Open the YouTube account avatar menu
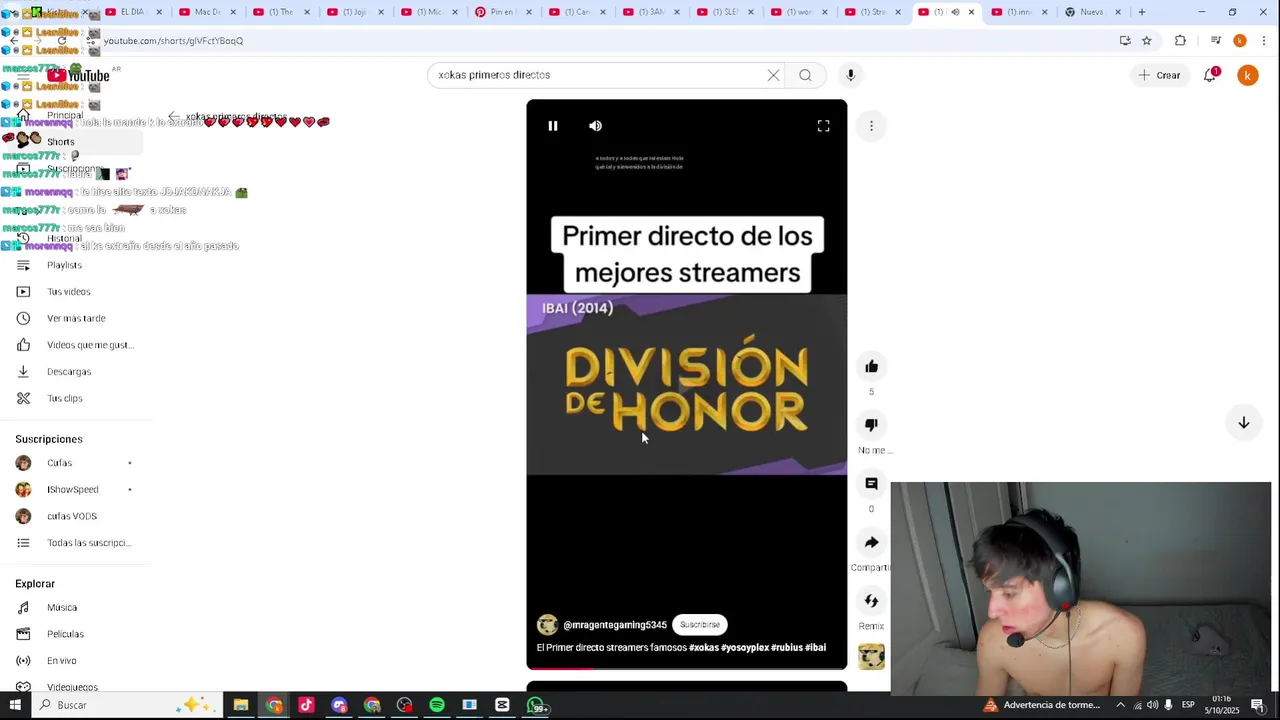This screenshot has width=1280, height=720. pos(1248,75)
